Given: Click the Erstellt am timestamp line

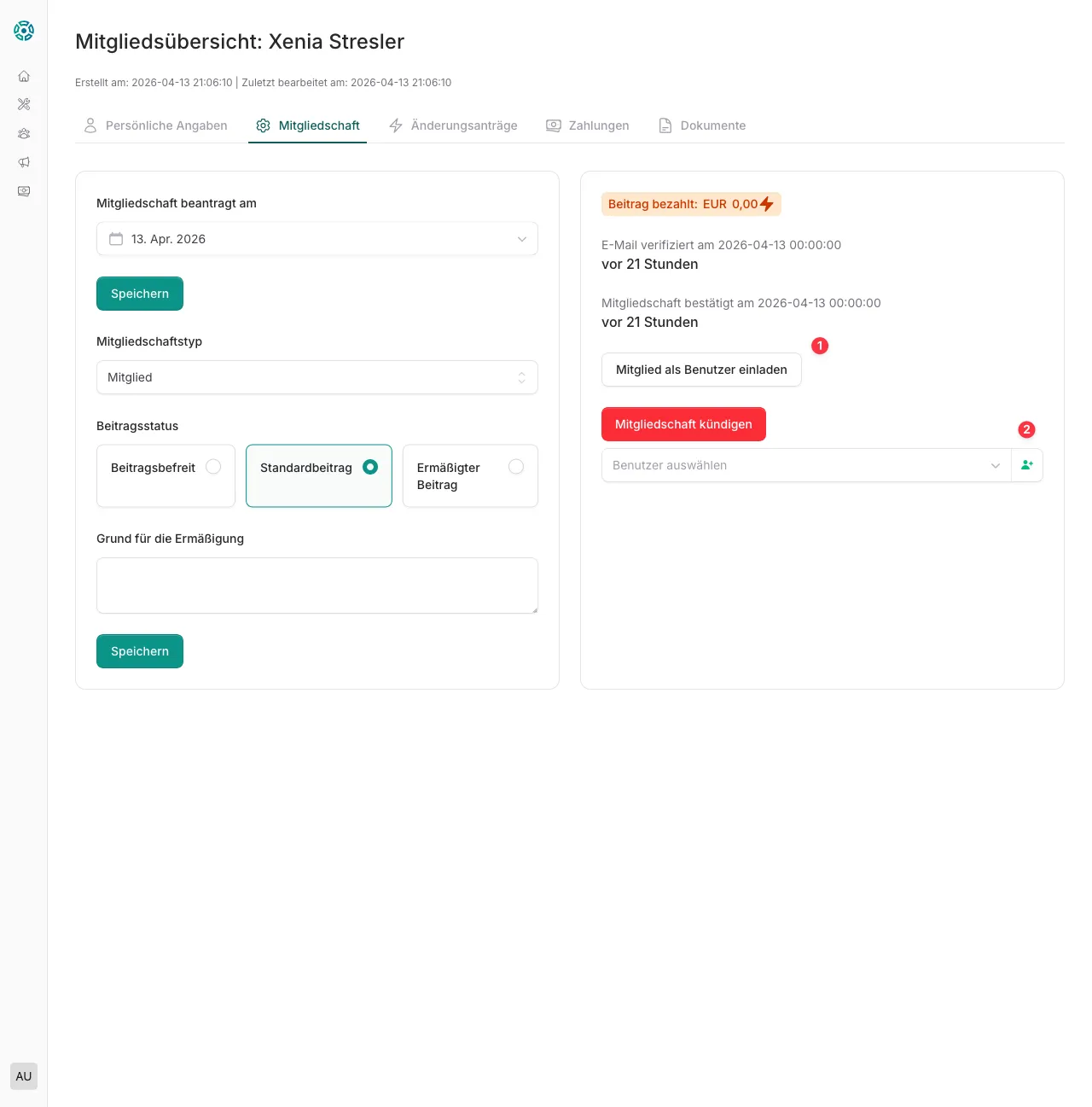Looking at the screenshot, I should 263,83.
